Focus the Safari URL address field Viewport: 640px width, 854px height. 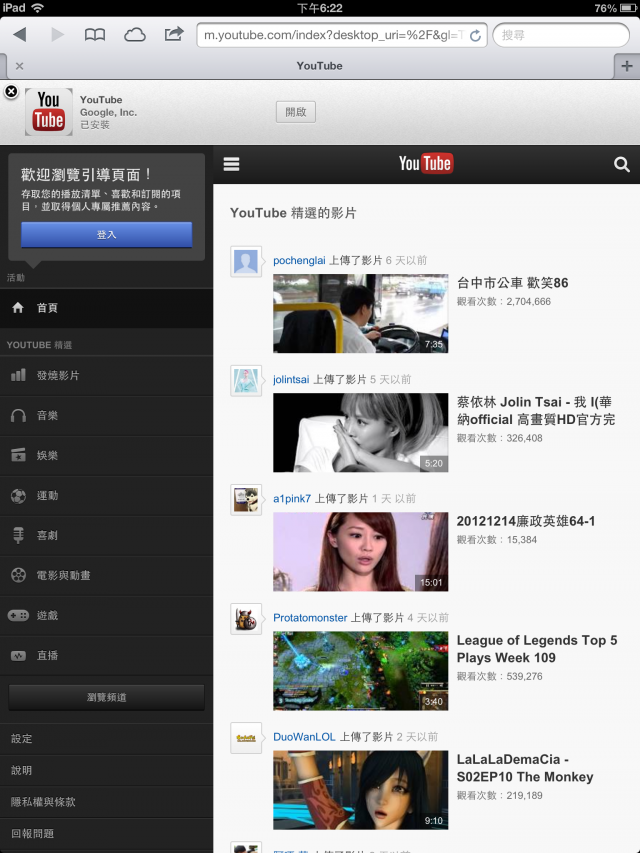[342, 35]
